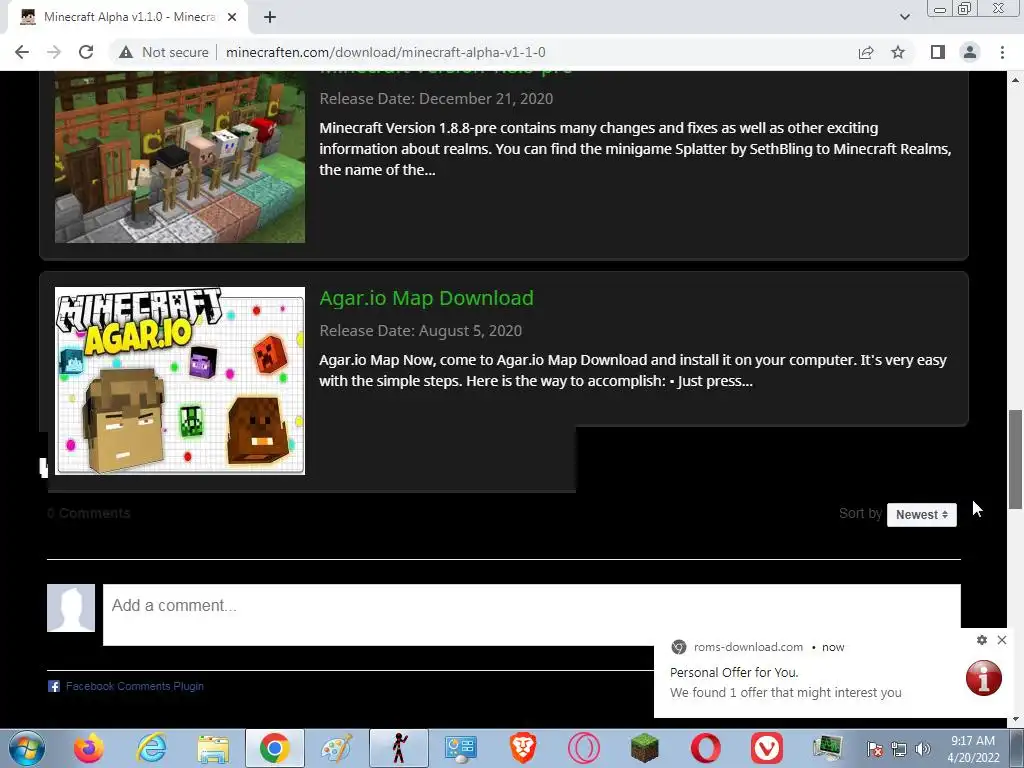This screenshot has height=768, width=1024.
Task: Open the Chrome side panel
Action: (938, 52)
